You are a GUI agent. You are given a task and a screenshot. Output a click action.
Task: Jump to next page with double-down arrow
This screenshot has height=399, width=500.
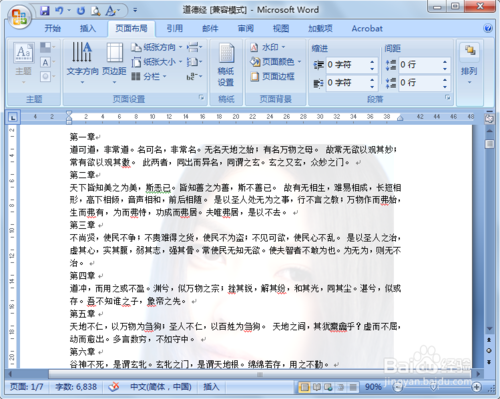[x=489, y=361]
